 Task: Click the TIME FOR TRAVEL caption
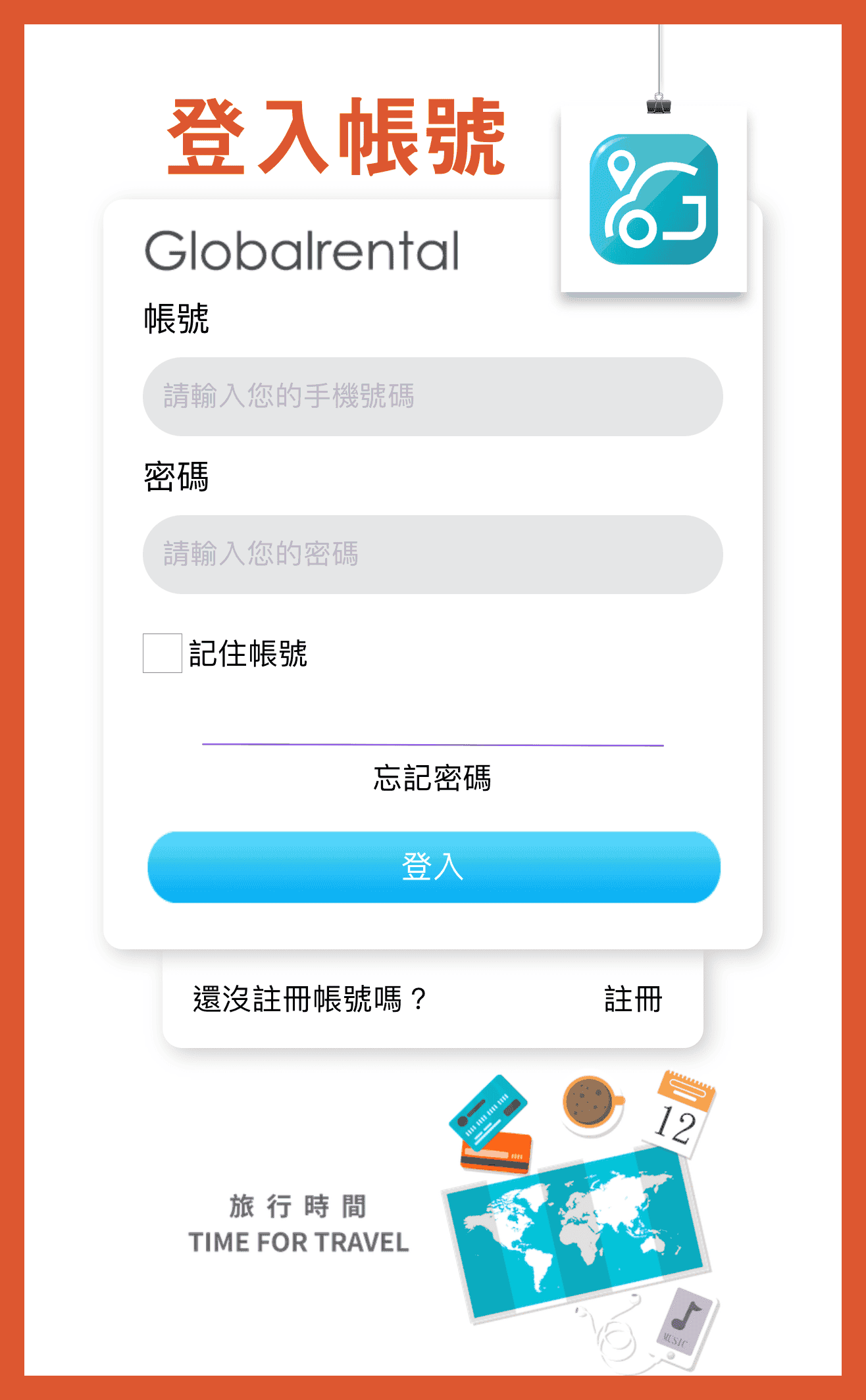tap(299, 1242)
